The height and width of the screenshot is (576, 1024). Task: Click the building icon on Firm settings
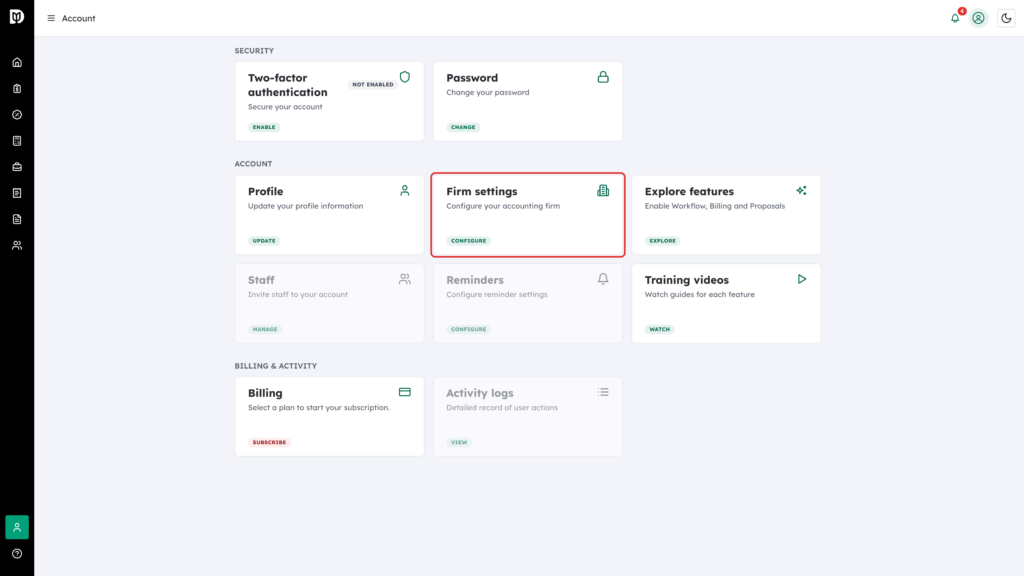[x=603, y=191]
